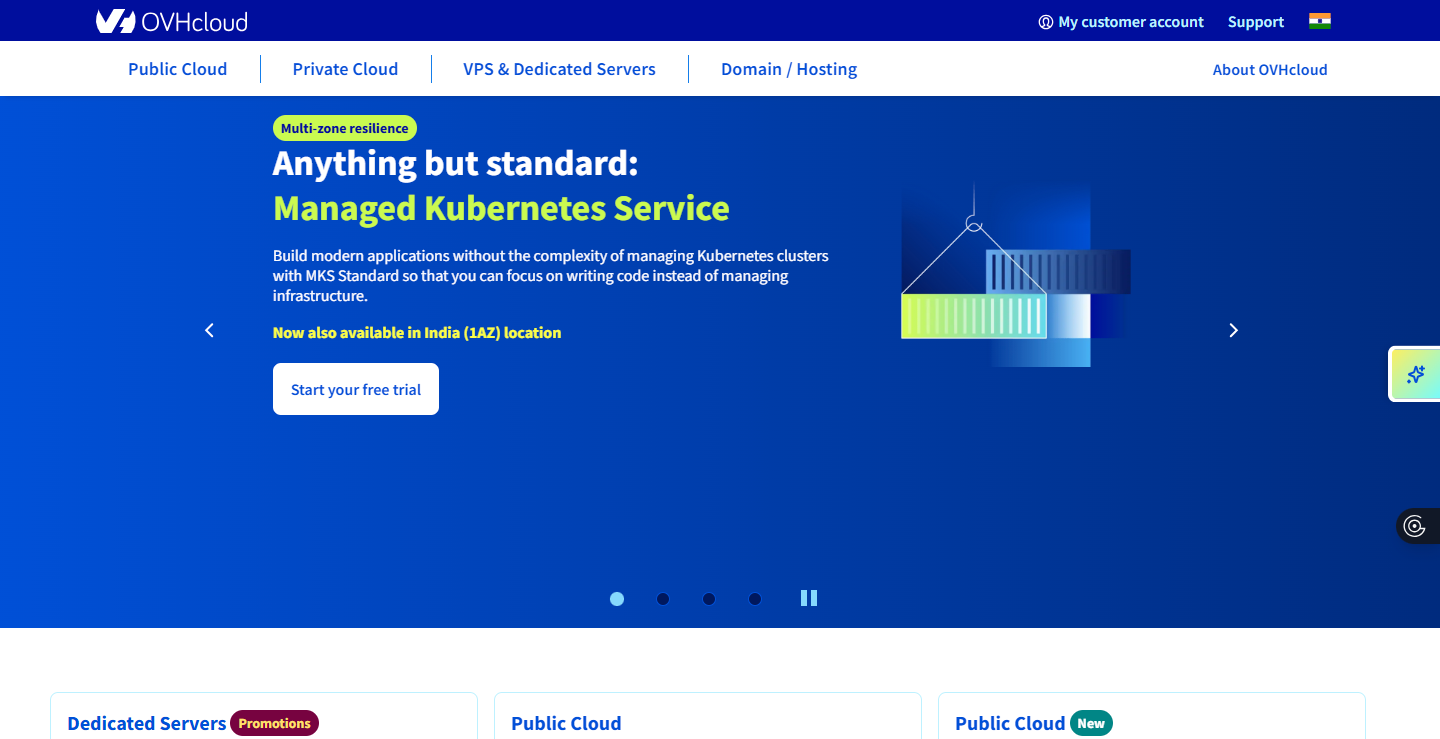
Task: Open the About OVHcloud menu
Action: pos(1269,69)
